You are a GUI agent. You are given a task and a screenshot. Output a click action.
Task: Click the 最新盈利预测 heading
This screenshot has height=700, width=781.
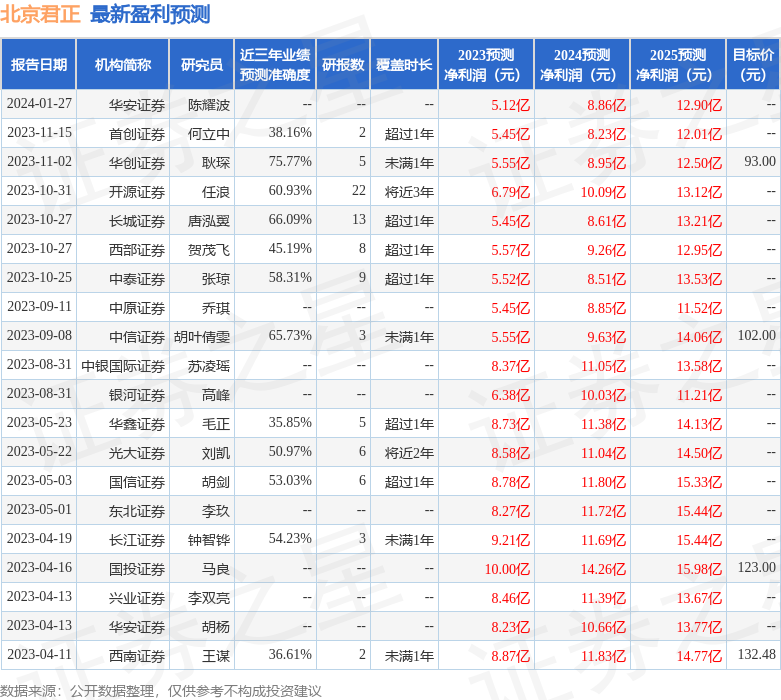pos(150,14)
